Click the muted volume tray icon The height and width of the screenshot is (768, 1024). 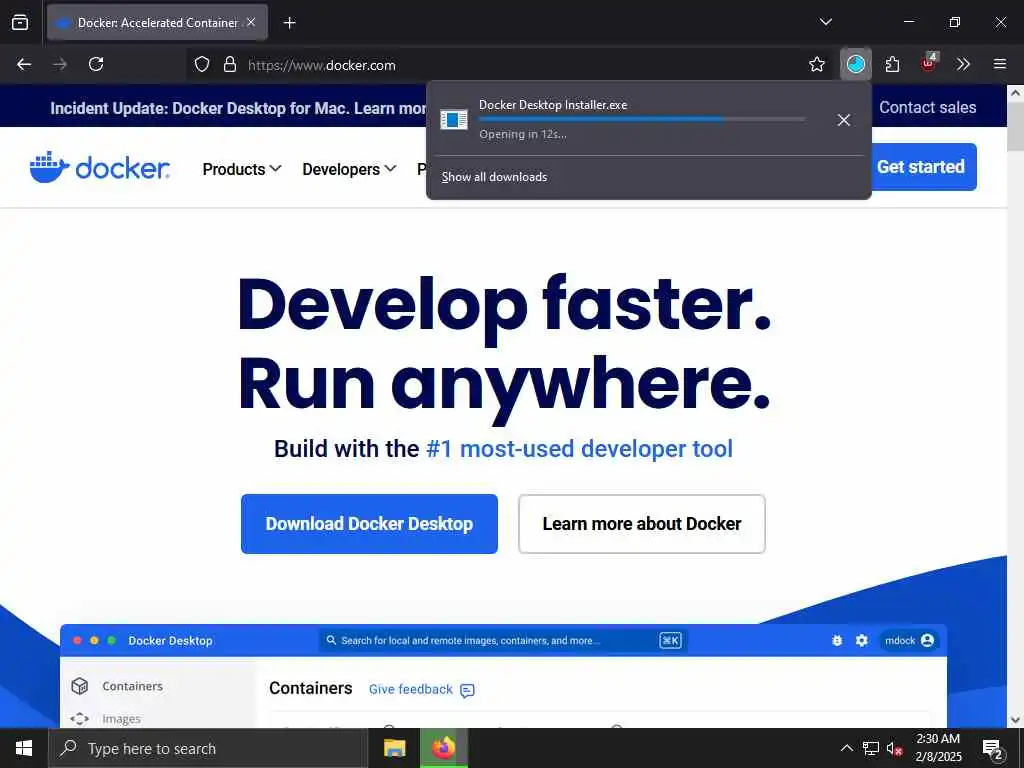coord(894,749)
